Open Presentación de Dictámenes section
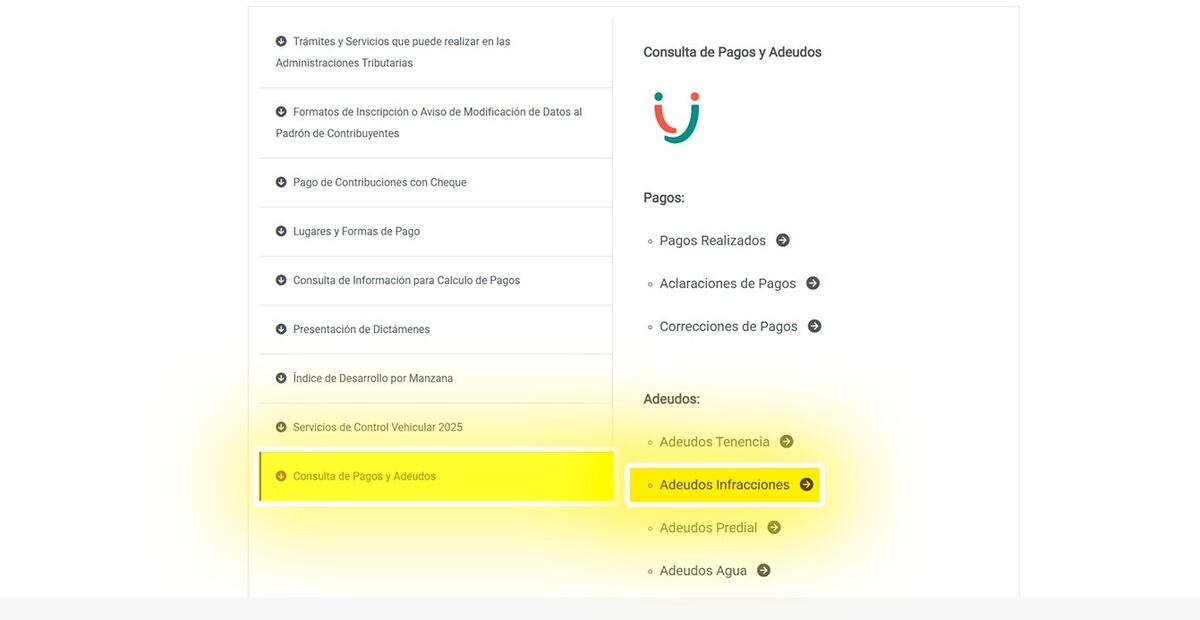1200x620 pixels. tap(361, 329)
